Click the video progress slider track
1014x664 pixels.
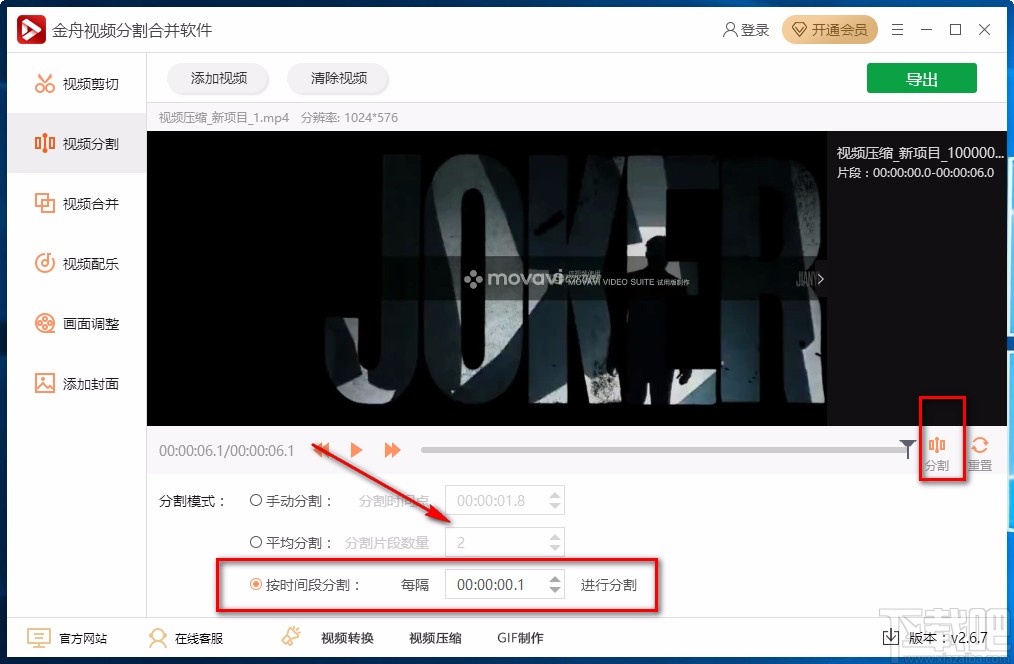point(664,450)
